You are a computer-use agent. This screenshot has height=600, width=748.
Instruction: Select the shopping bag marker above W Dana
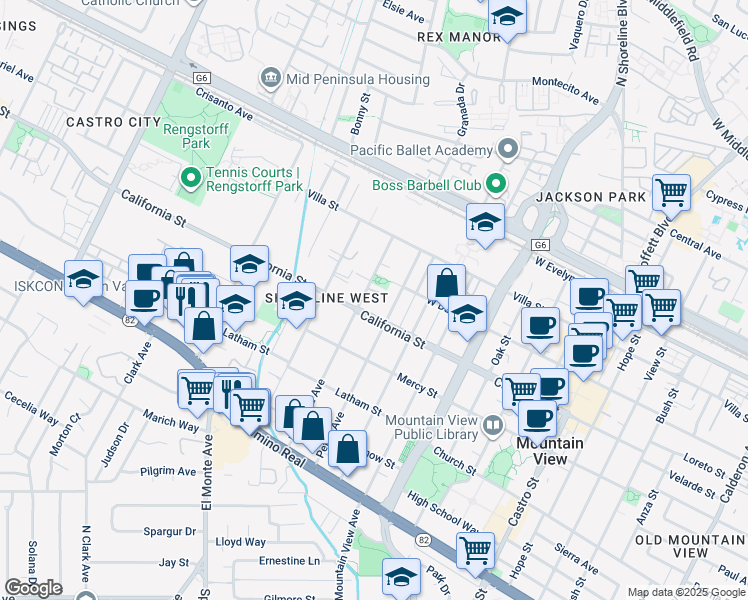(x=447, y=283)
